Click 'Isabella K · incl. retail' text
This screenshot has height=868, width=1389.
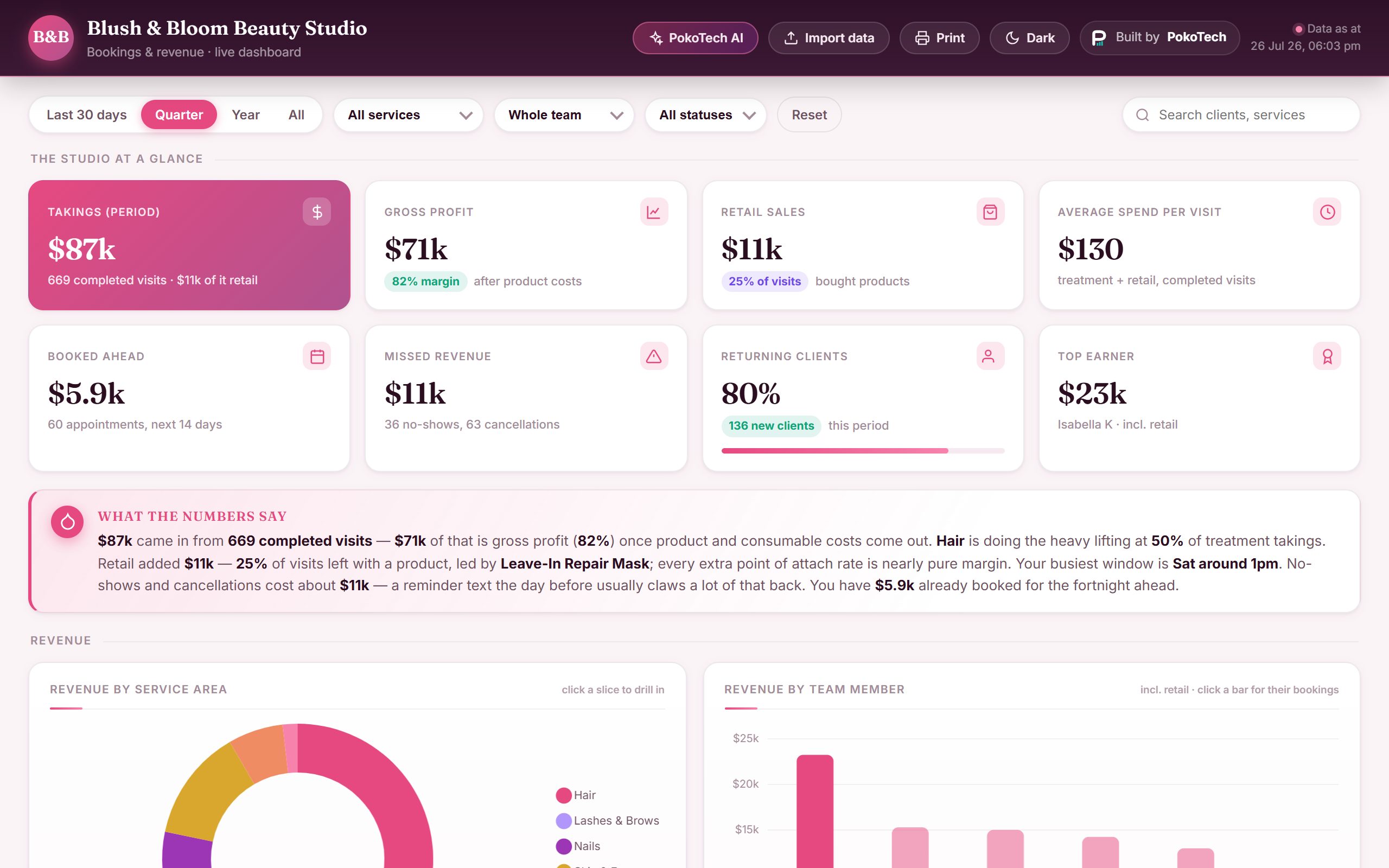tap(1117, 424)
